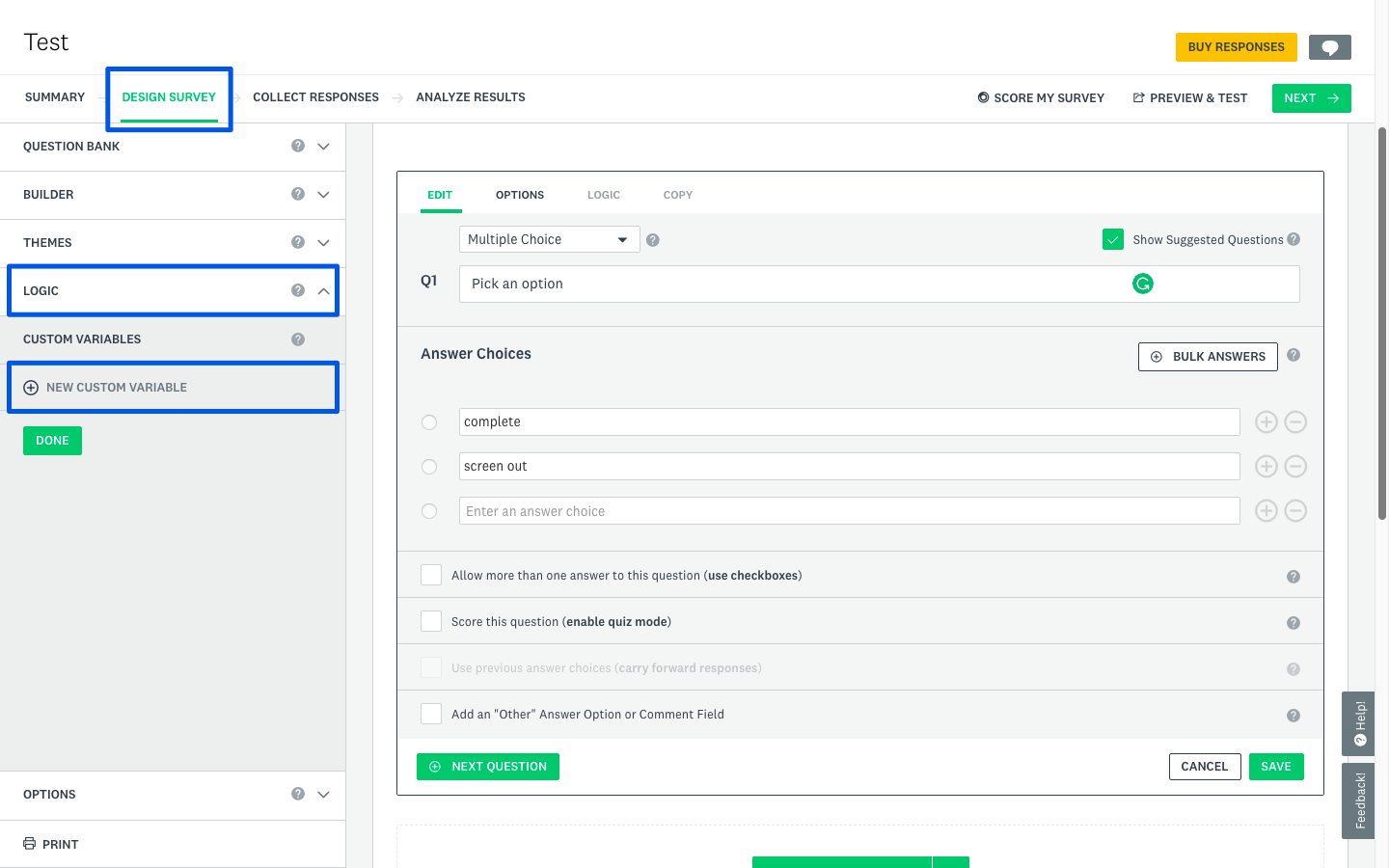This screenshot has height=868, width=1389.
Task: Click Score My Survey
Action: tap(1041, 98)
